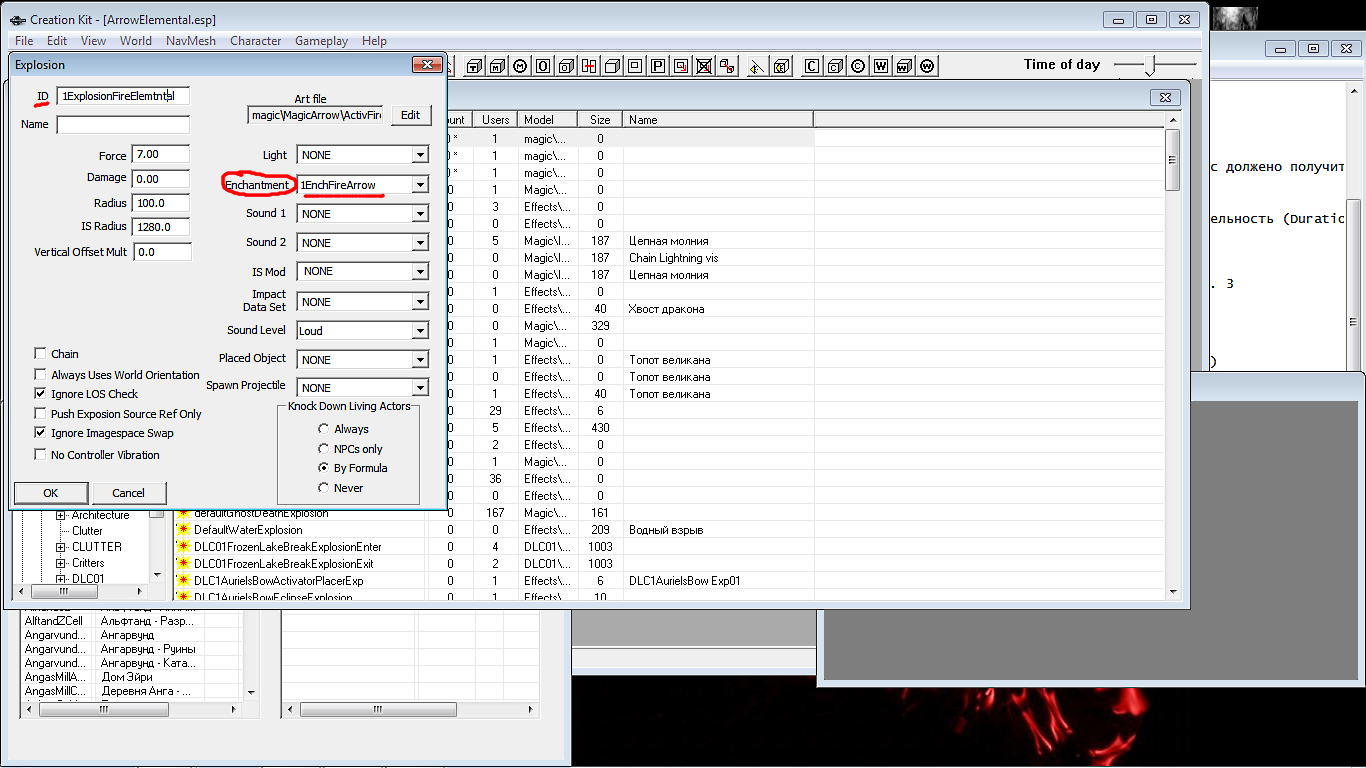
Task: Open the Enchantment dropdown
Action: [420, 185]
